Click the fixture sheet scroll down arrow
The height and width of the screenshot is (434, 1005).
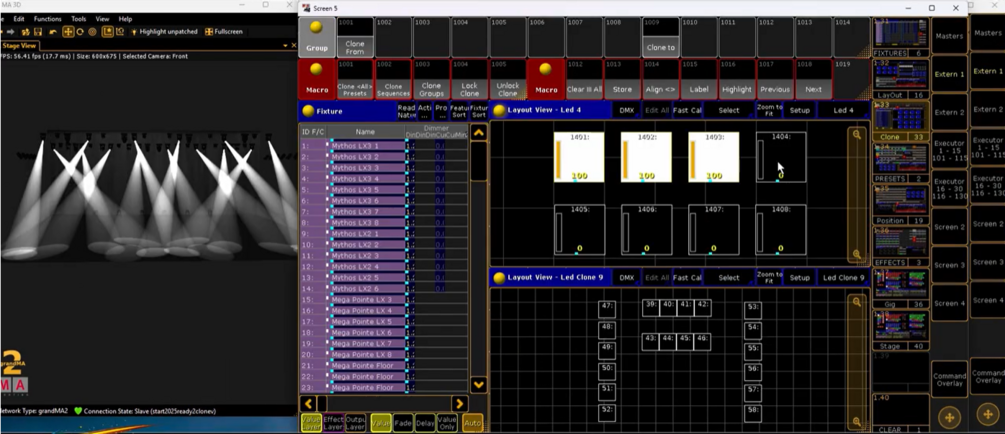point(478,385)
